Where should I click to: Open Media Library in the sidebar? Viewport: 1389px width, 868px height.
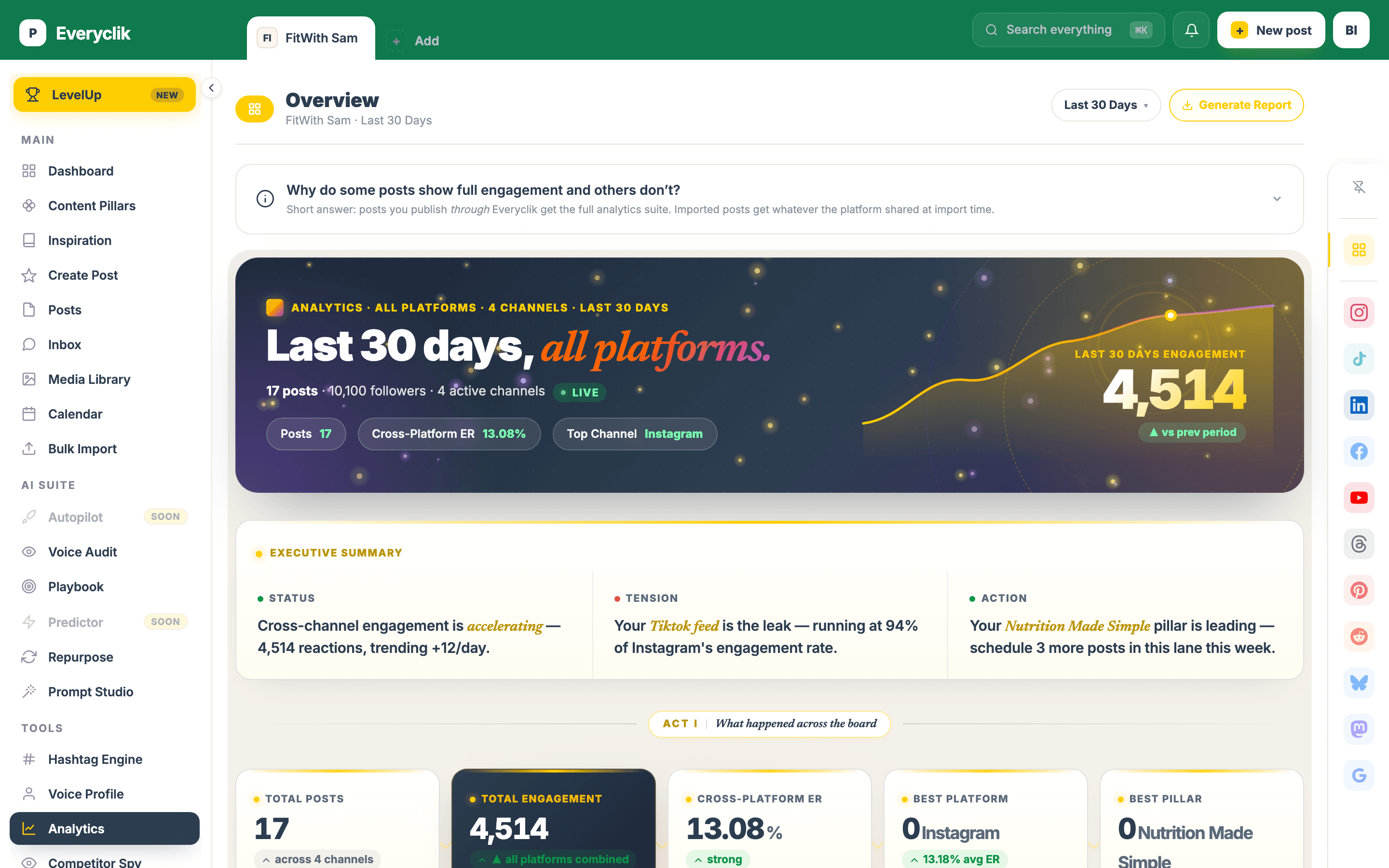click(105, 380)
